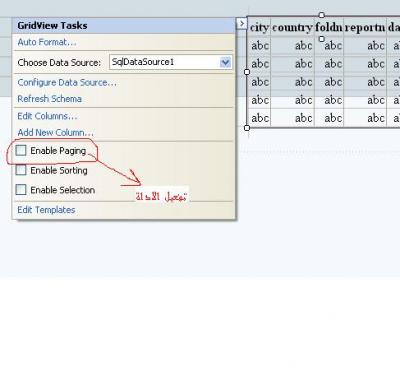Viewport: 400px width, 376px height.
Task: Open Edit Columns dialog link
Action: [47, 116]
